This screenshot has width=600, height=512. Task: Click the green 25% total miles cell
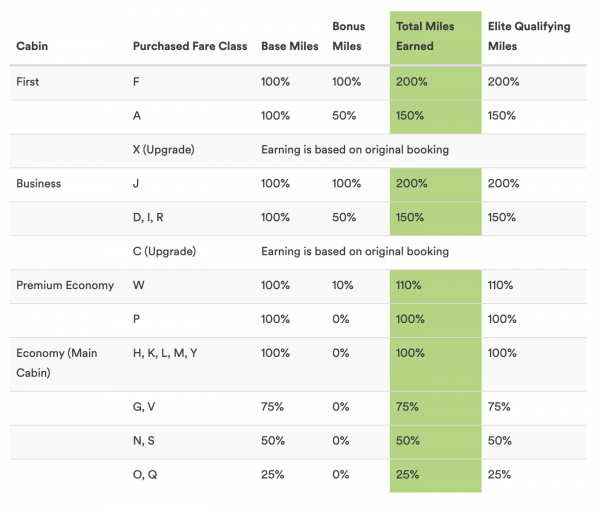409,474
